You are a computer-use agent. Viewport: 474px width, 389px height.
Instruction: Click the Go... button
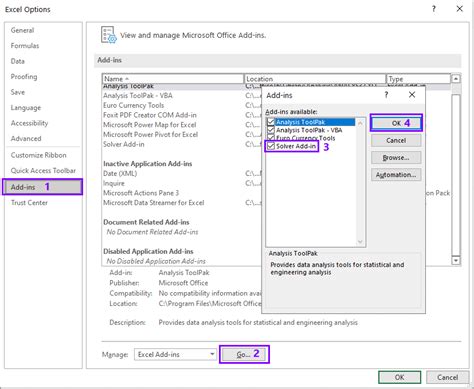[244, 354]
